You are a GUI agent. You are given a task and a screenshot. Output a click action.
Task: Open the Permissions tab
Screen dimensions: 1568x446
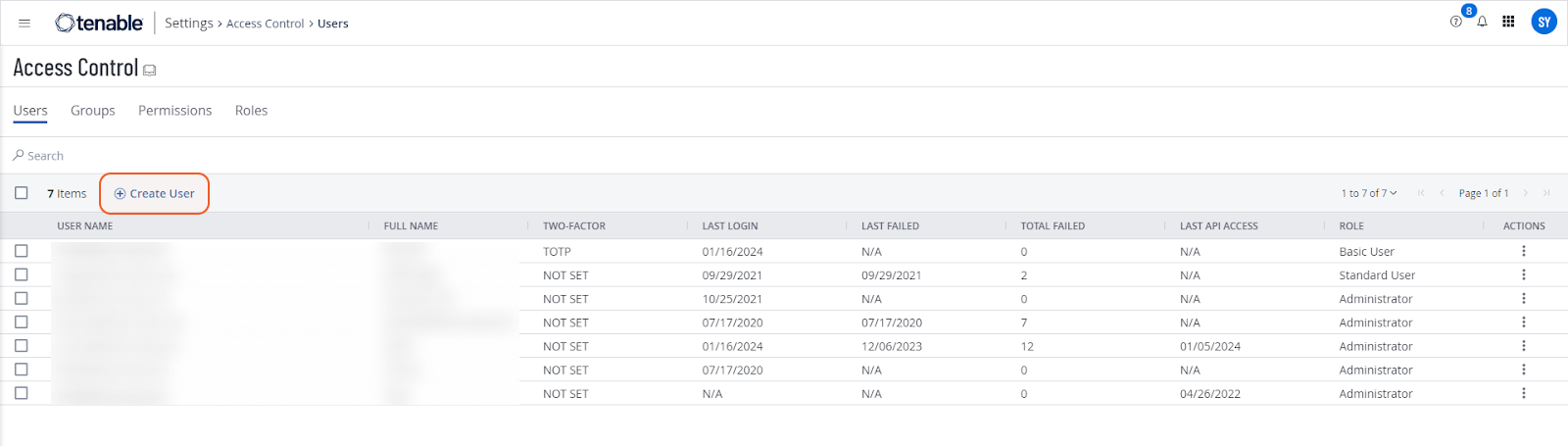pyautogui.click(x=174, y=111)
